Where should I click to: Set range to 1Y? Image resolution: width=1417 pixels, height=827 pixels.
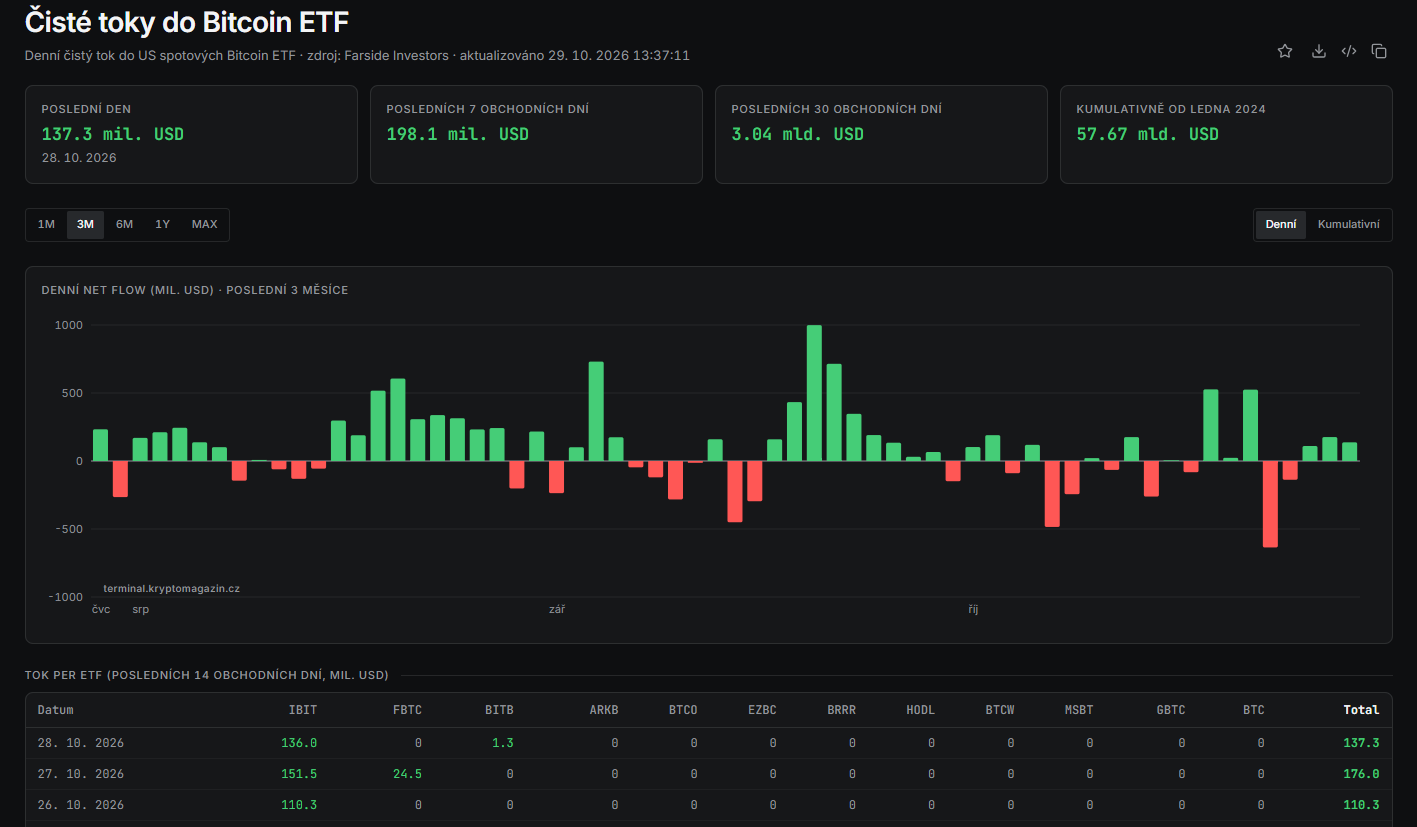click(x=162, y=224)
